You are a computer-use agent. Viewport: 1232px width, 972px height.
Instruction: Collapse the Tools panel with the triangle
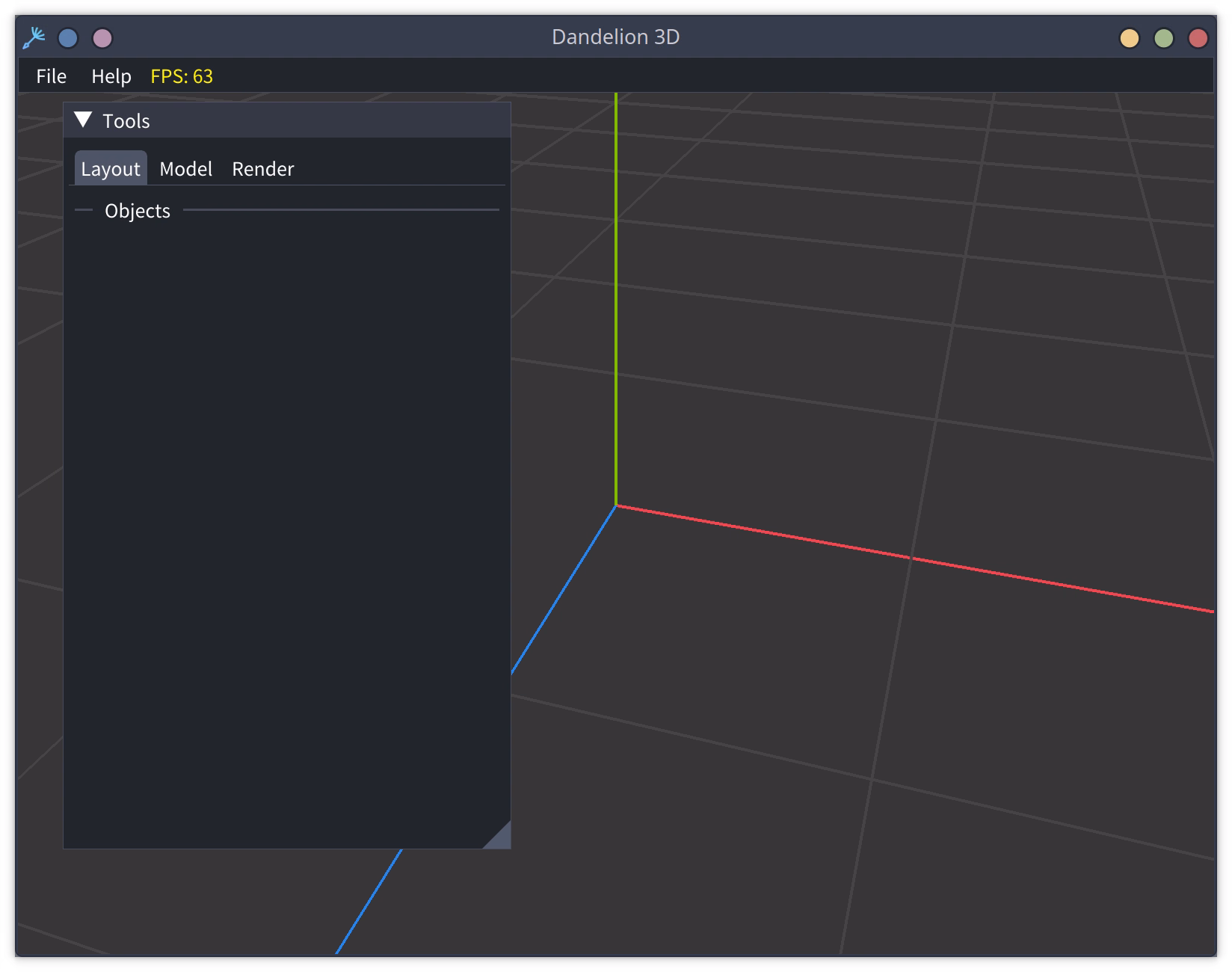83,120
